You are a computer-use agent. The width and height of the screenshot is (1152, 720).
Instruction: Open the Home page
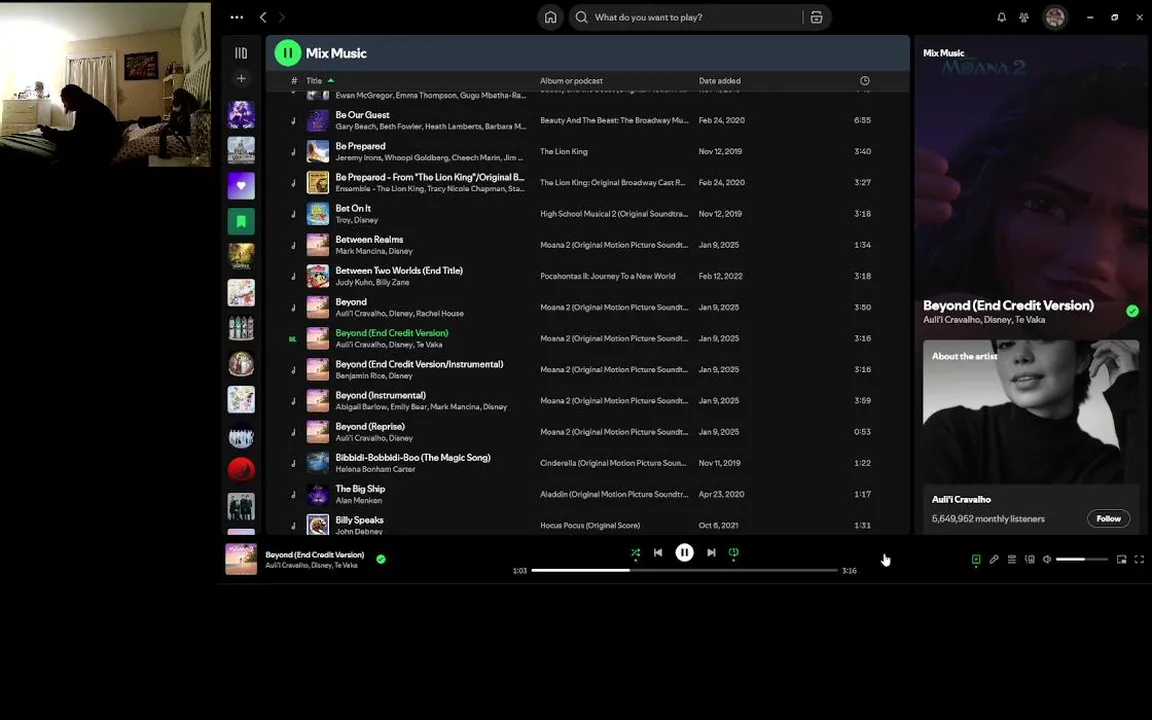point(550,17)
